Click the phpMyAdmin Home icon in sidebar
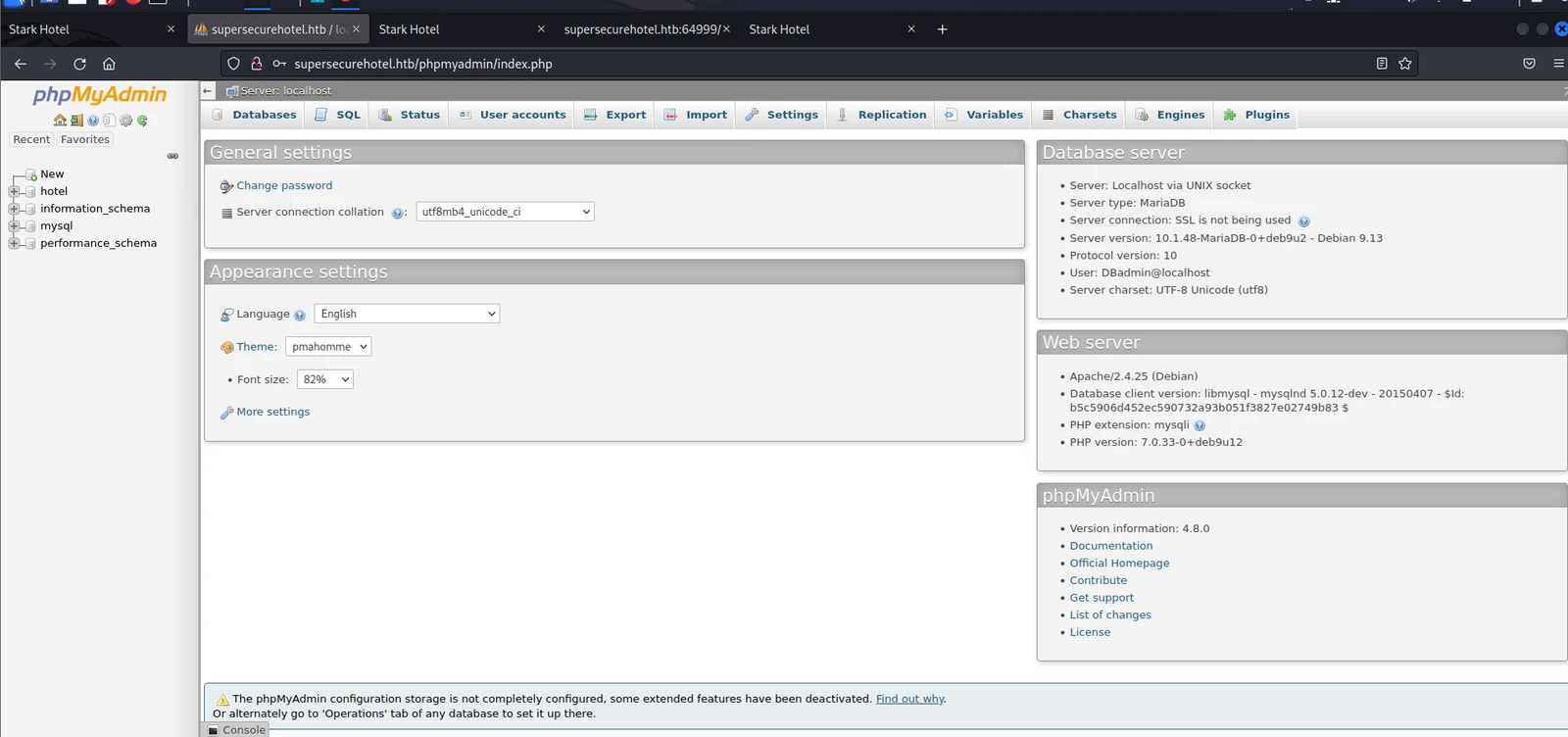Viewport: 1568px width, 737px height. pyautogui.click(x=60, y=121)
